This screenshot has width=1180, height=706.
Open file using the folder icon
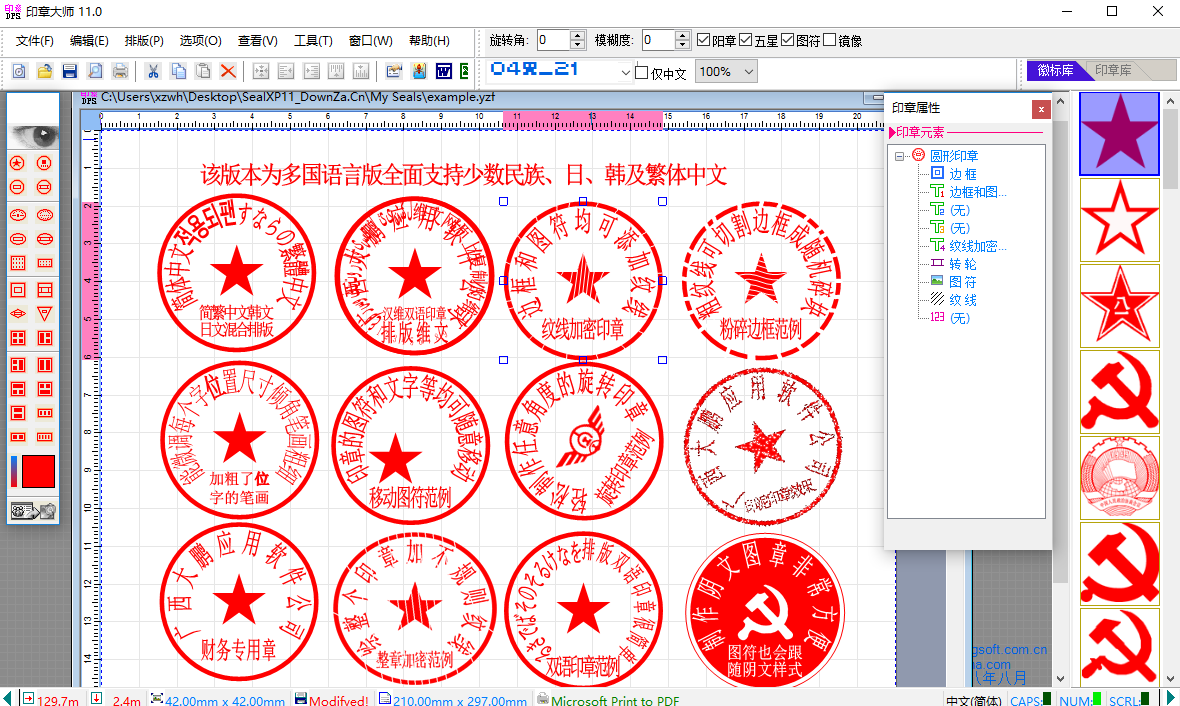(x=45, y=71)
